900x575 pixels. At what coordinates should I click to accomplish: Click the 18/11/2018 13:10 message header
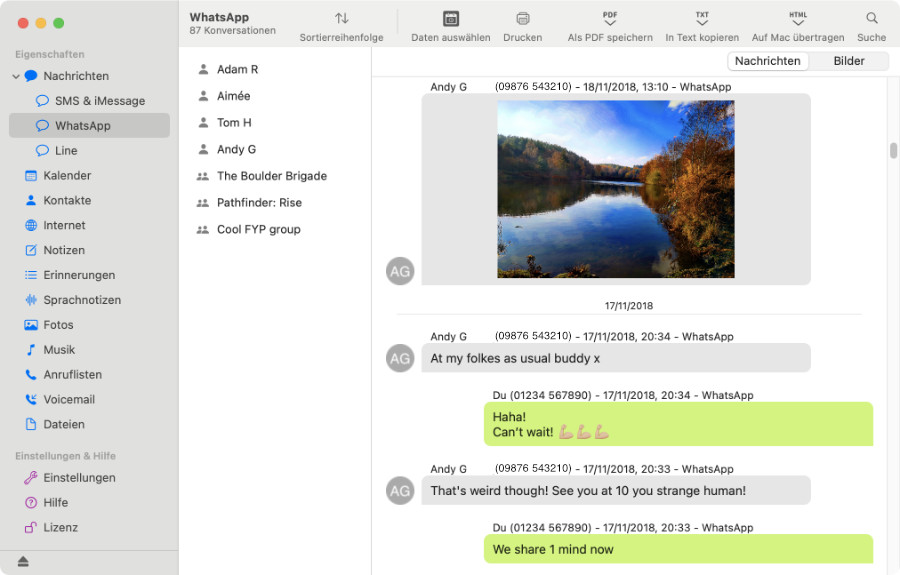581,87
